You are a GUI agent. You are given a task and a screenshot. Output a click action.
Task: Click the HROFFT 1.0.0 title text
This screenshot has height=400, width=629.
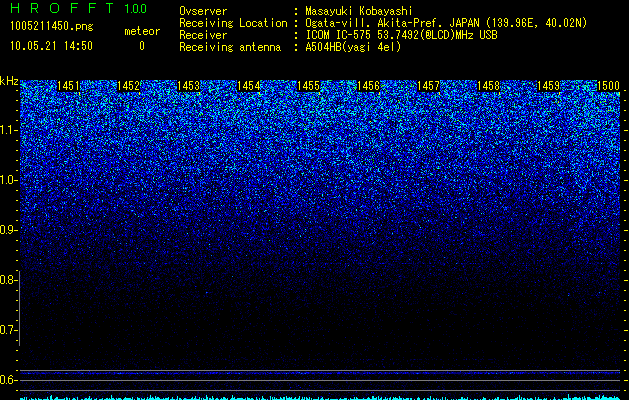click(78, 8)
